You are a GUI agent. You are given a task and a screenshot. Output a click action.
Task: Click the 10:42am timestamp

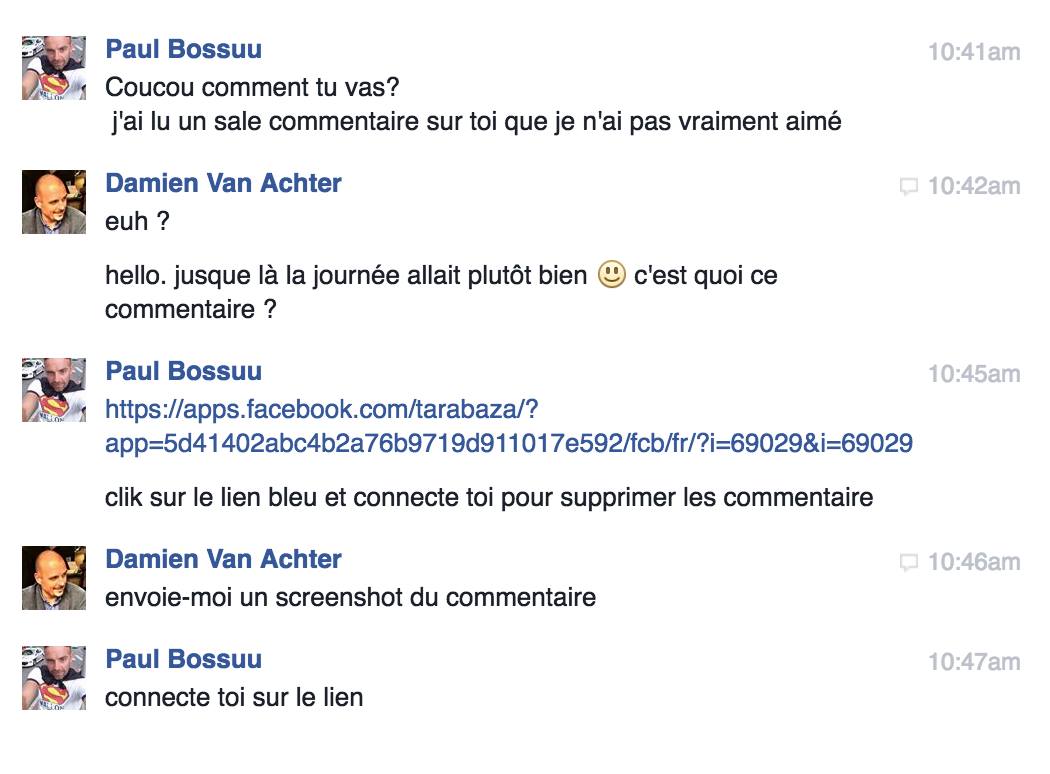973,186
